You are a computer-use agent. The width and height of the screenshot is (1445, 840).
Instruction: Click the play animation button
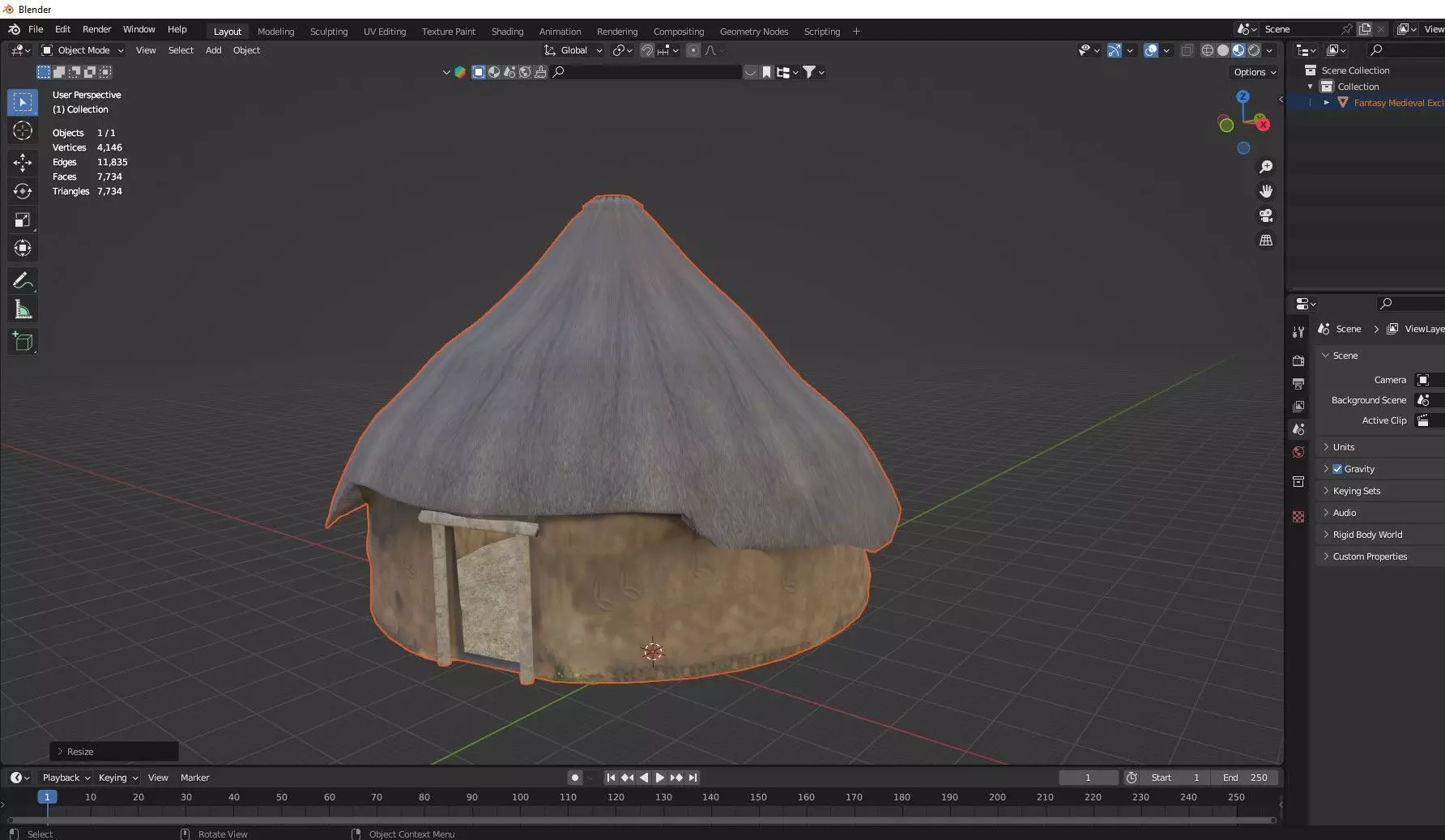tap(659, 778)
